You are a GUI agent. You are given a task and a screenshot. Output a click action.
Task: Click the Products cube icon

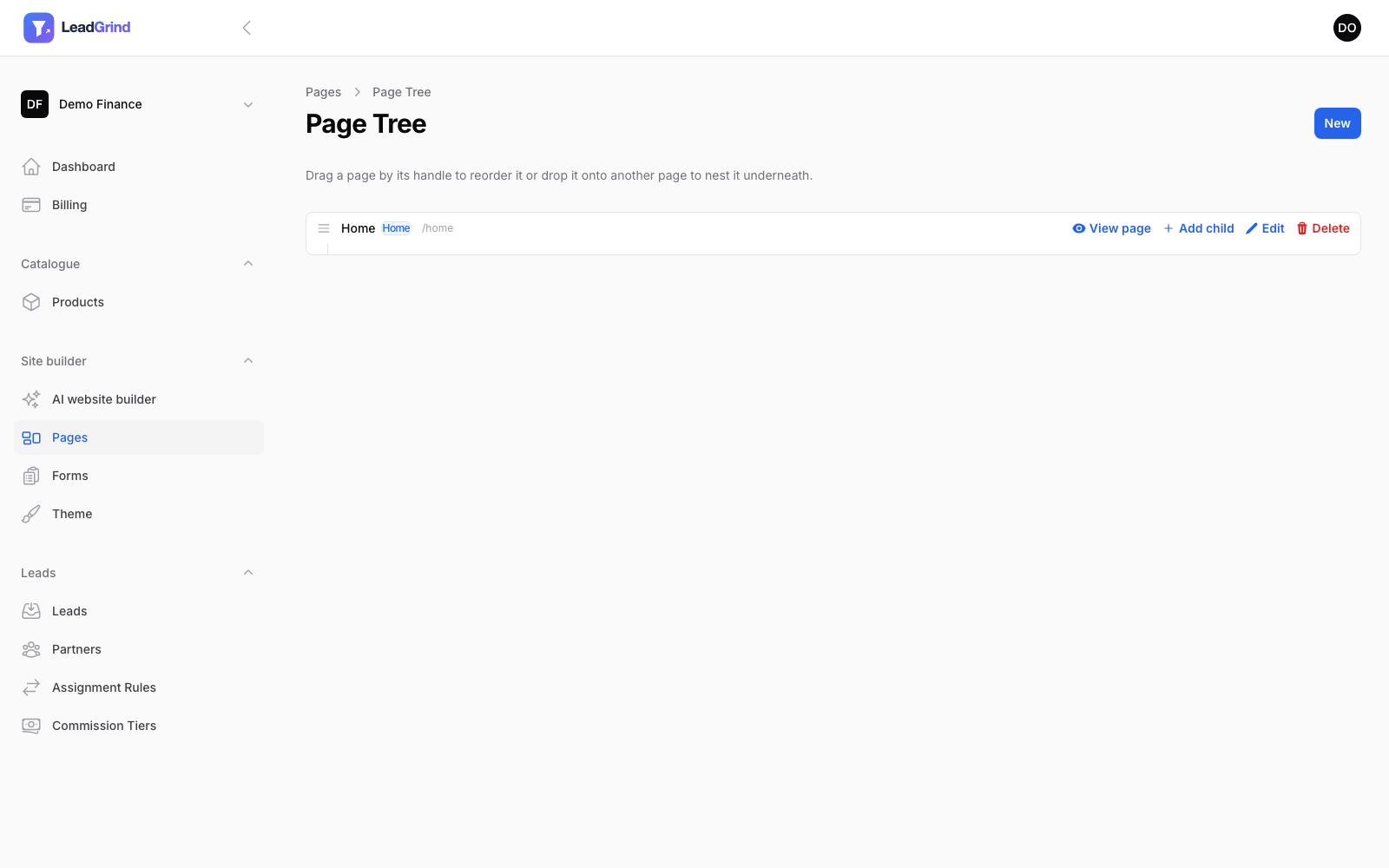click(31, 302)
